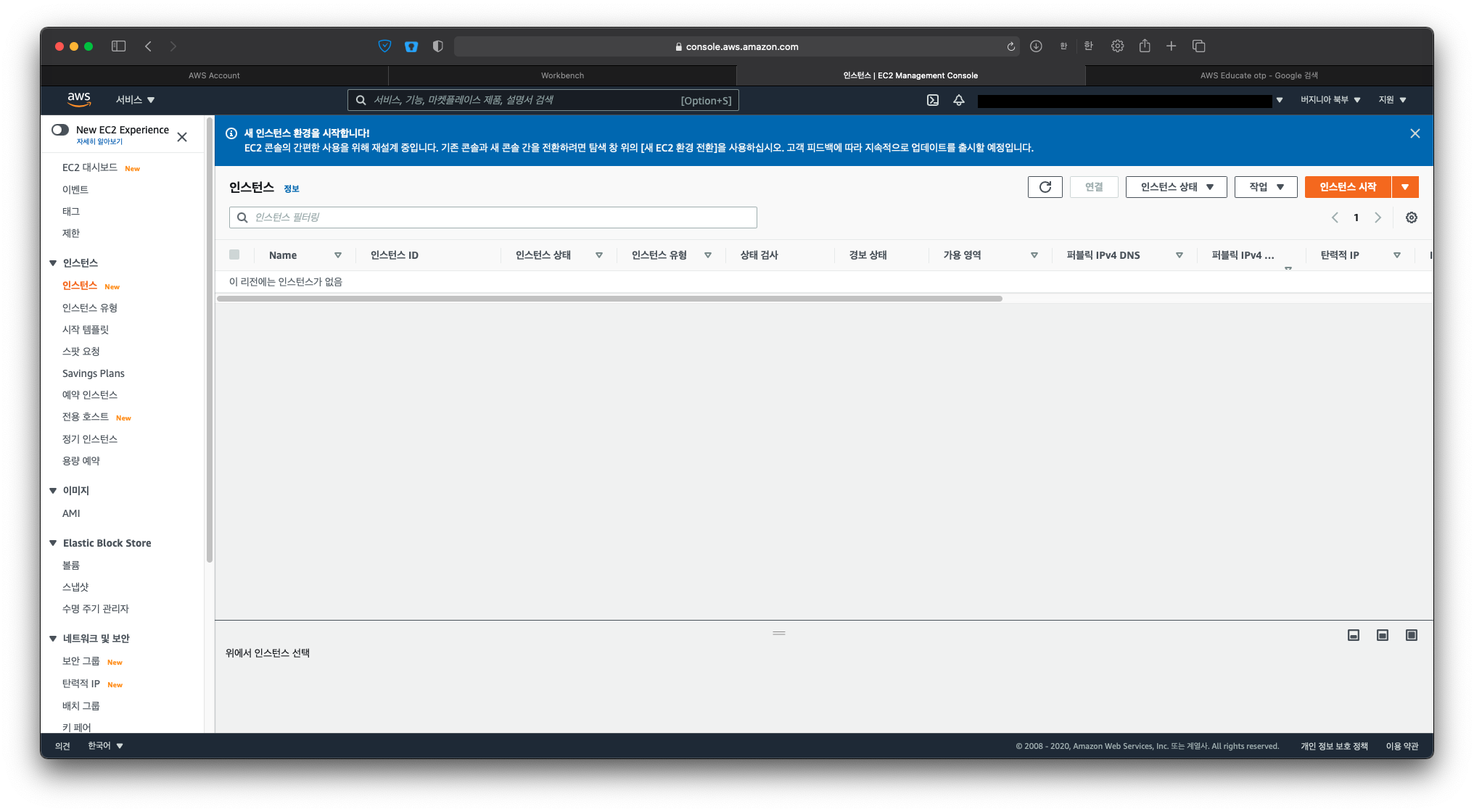Maximize the details panel with rightmost layout icon

pos(1411,635)
